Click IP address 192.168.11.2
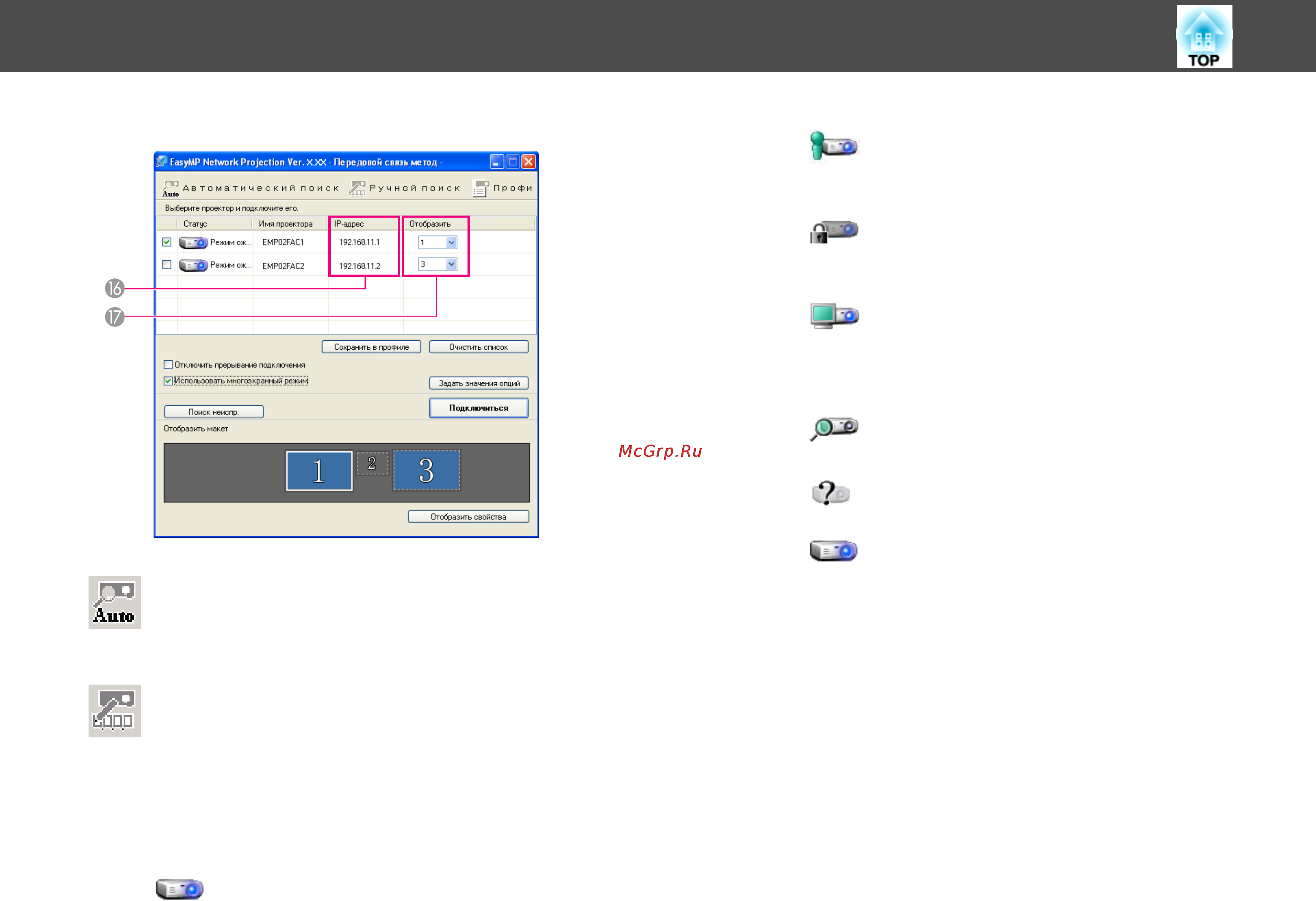Image resolution: width=1316 pixels, height=901 pixels. pyautogui.click(x=359, y=266)
